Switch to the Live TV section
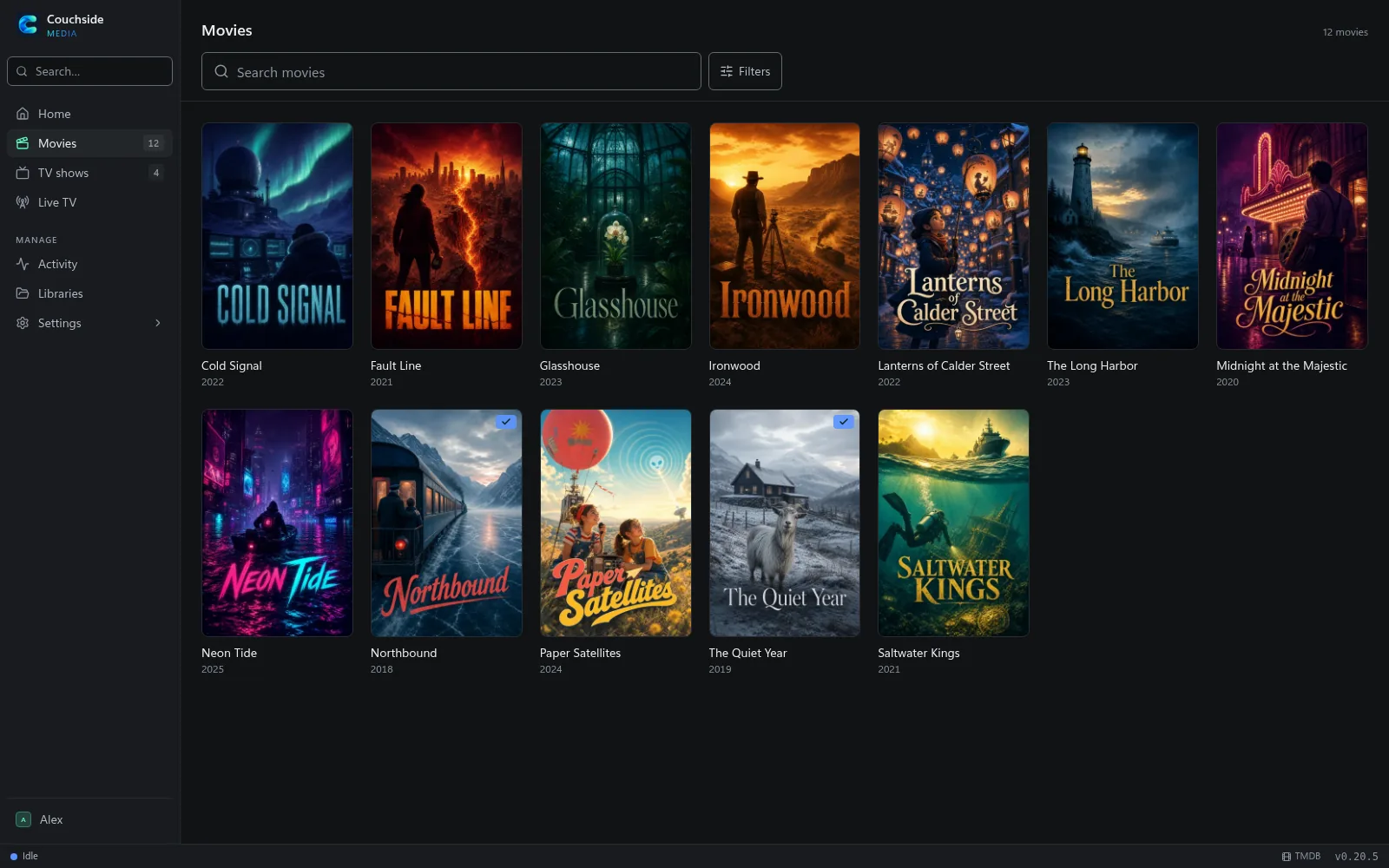 click(x=89, y=202)
